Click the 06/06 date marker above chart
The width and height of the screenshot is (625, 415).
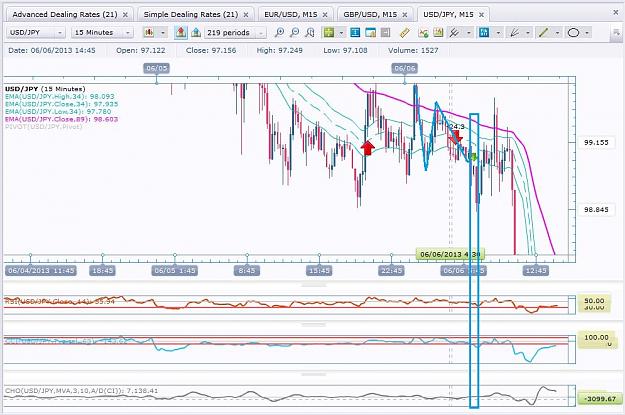(x=405, y=68)
